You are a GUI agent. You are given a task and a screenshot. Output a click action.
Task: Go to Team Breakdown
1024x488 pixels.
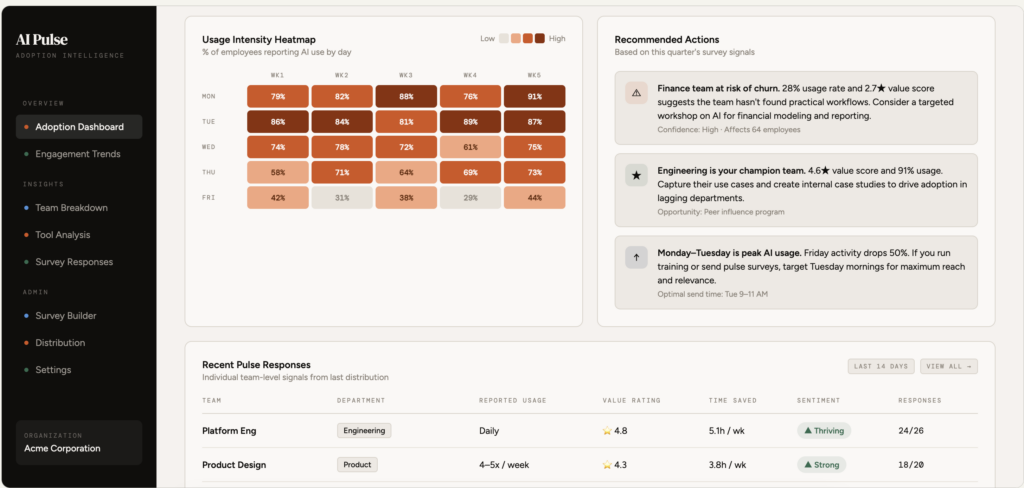(71, 208)
